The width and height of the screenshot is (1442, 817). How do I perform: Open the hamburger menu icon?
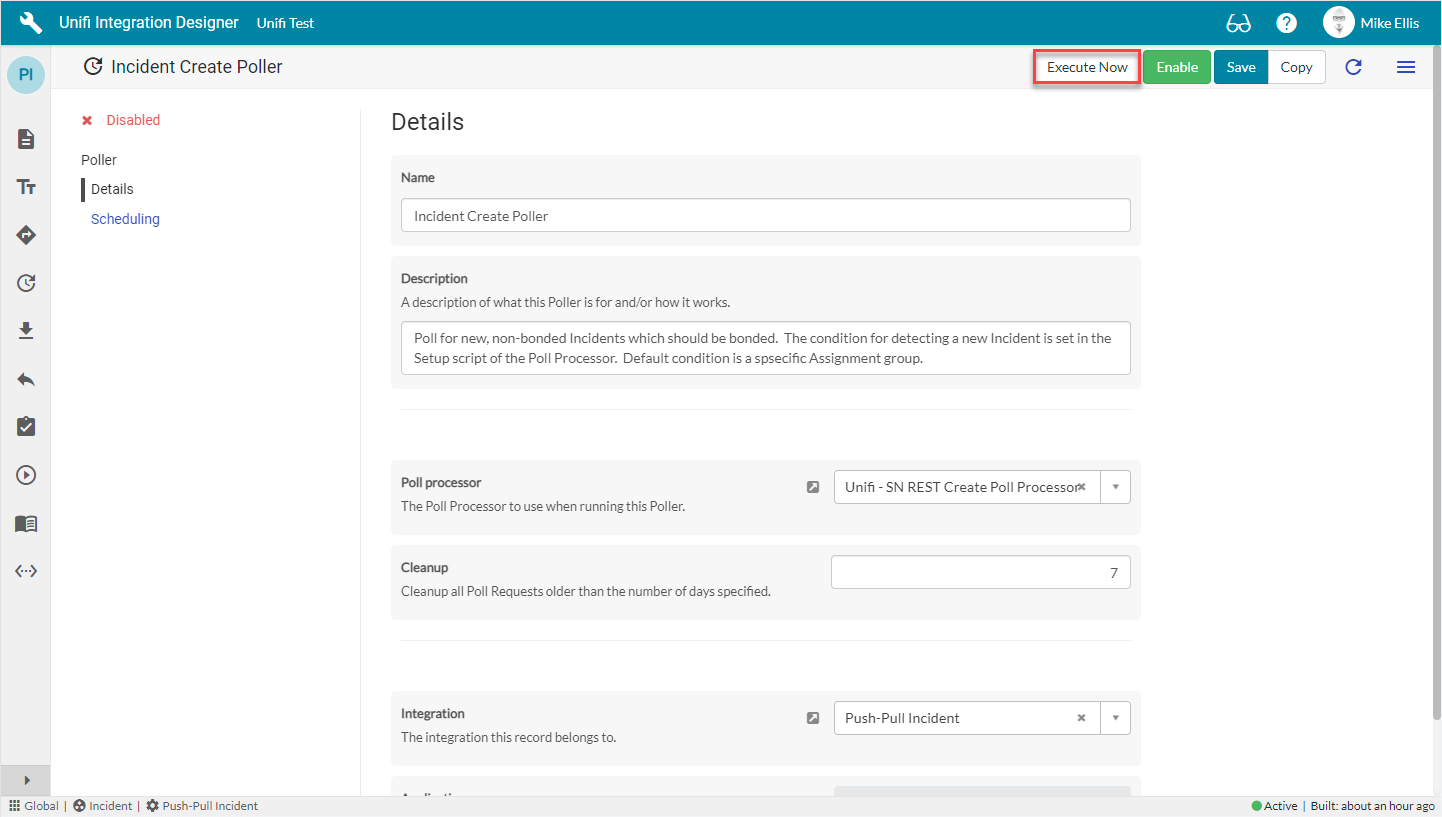(x=1405, y=67)
